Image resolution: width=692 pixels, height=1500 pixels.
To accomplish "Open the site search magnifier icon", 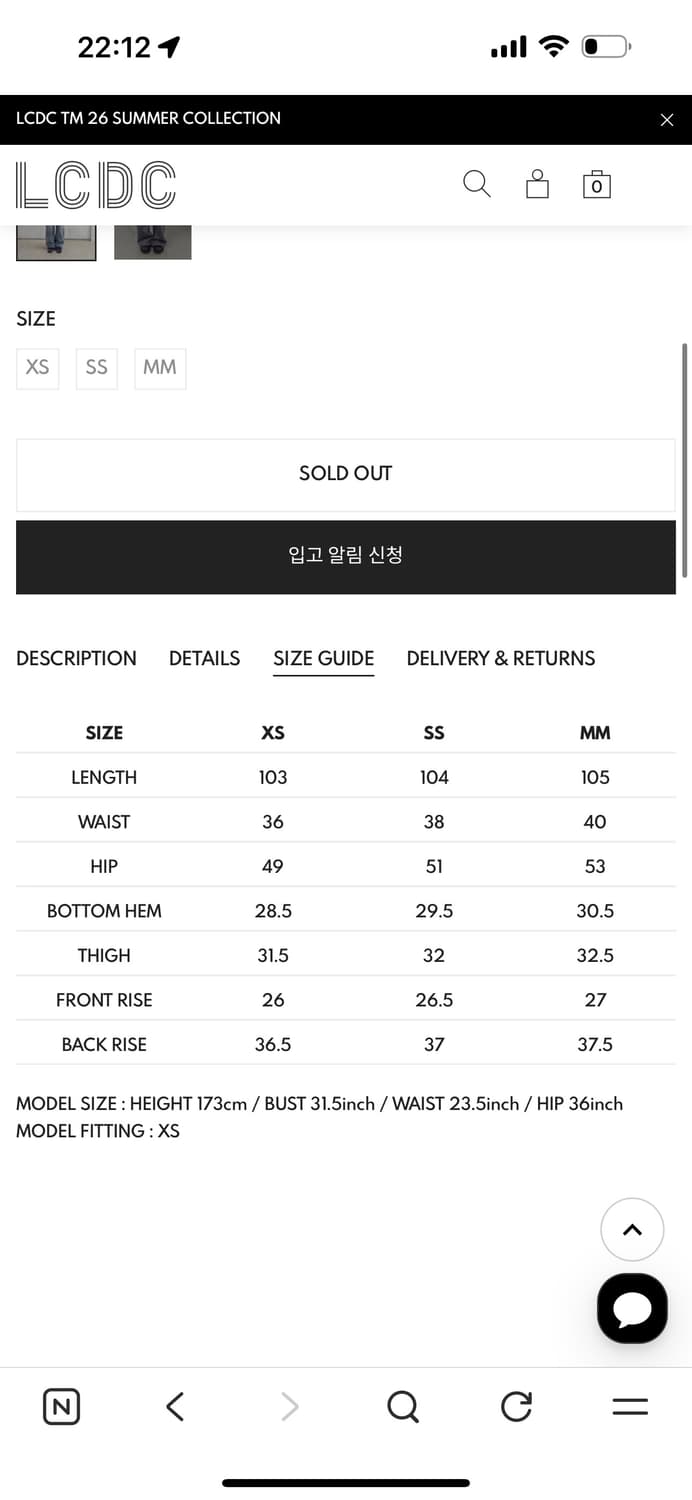I will pyautogui.click(x=477, y=184).
